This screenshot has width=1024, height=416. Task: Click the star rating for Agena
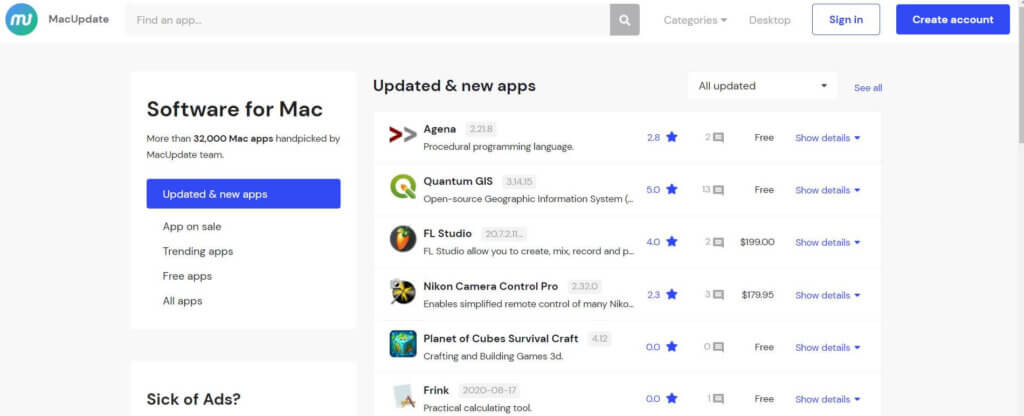[x=662, y=138]
